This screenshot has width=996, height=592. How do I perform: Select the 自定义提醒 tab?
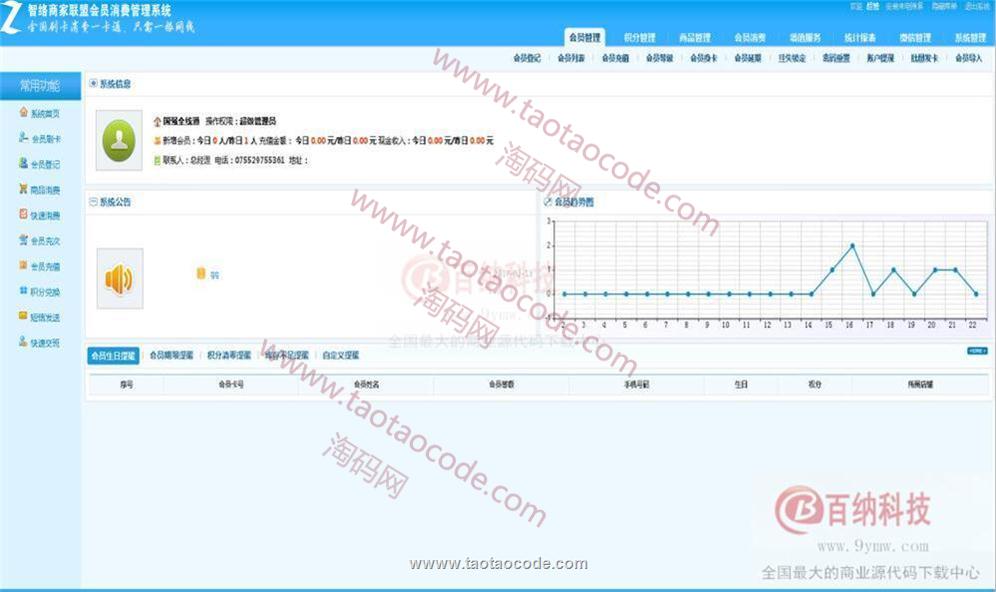pos(341,355)
